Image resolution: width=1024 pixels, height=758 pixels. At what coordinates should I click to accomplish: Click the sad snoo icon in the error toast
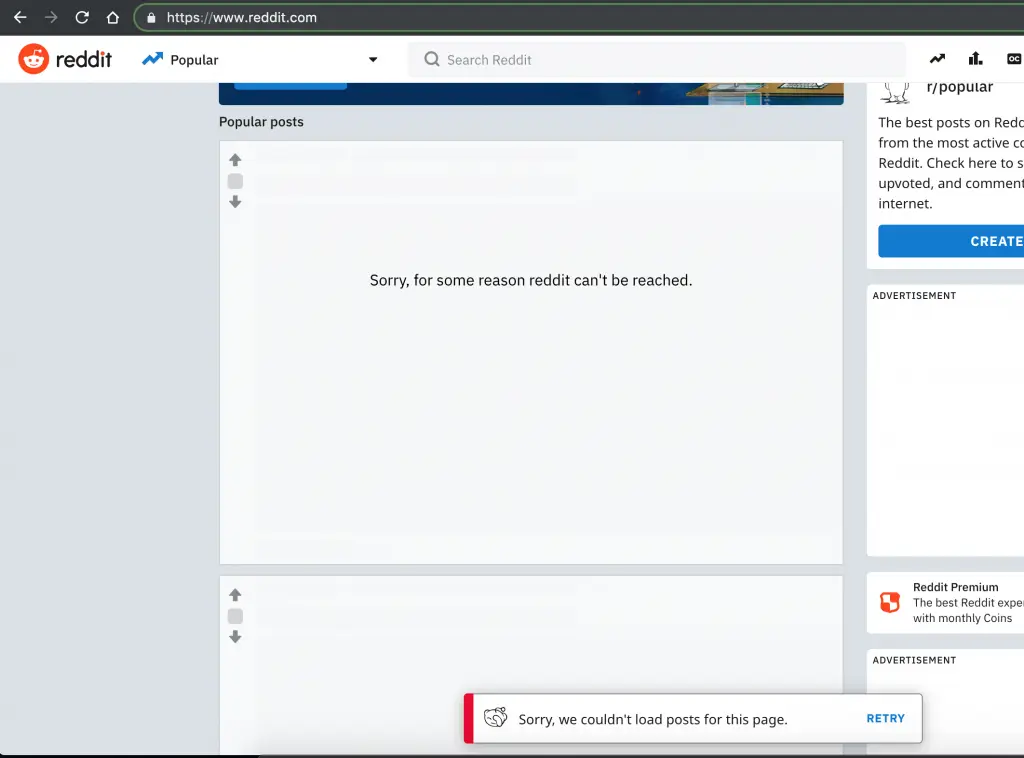495,717
